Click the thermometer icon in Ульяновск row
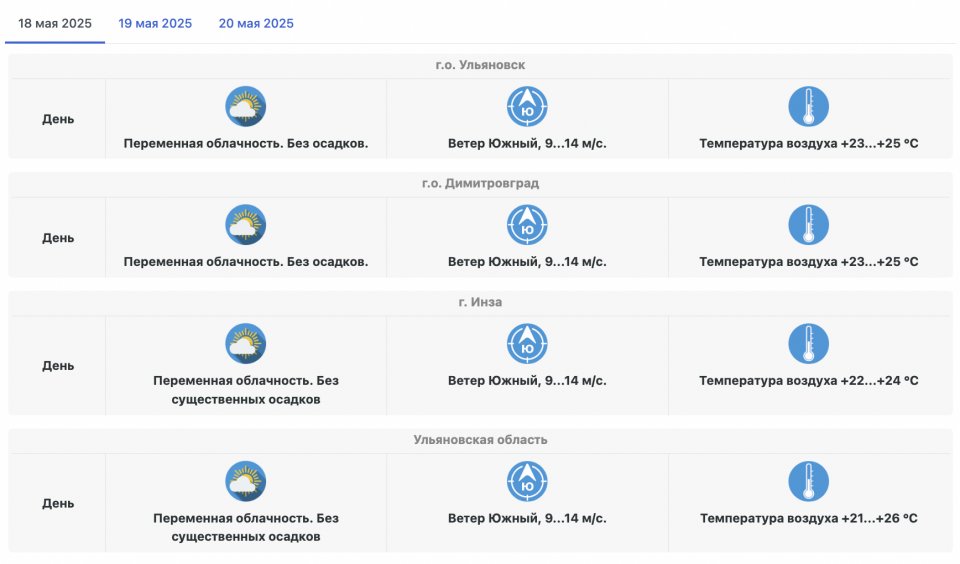 coord(808,107)
